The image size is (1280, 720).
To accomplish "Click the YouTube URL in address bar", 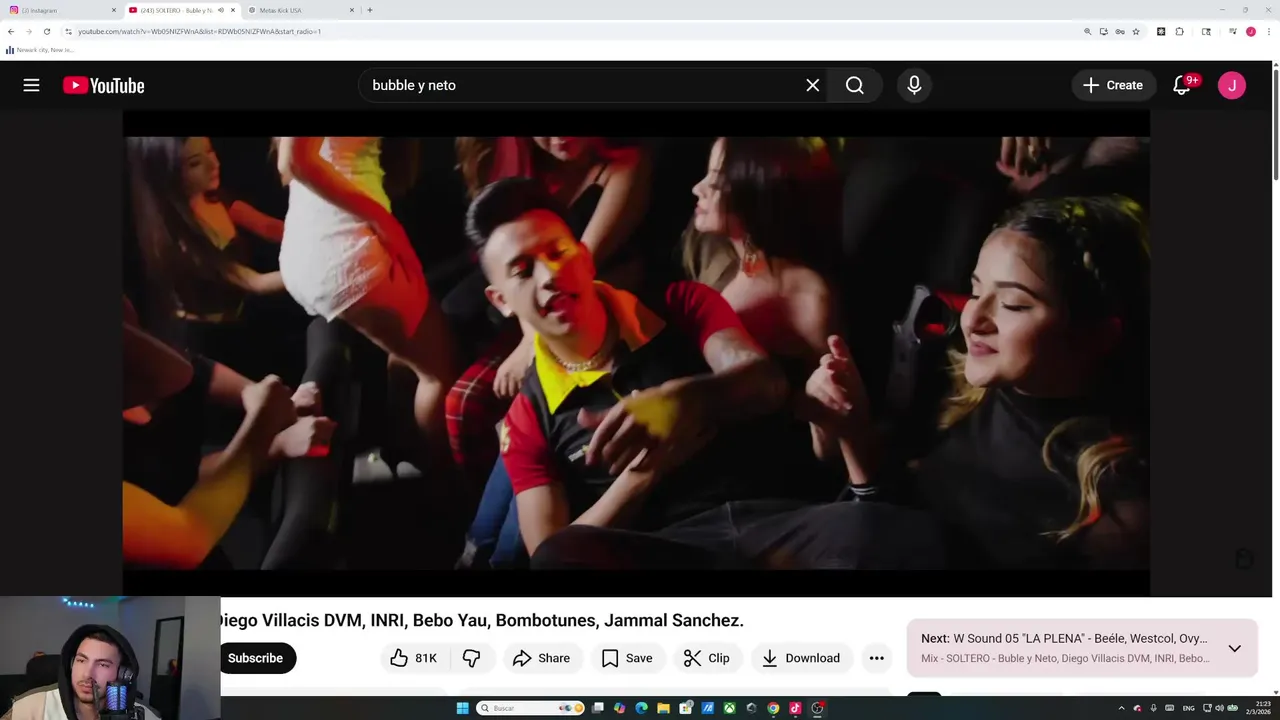I will 200,31.
